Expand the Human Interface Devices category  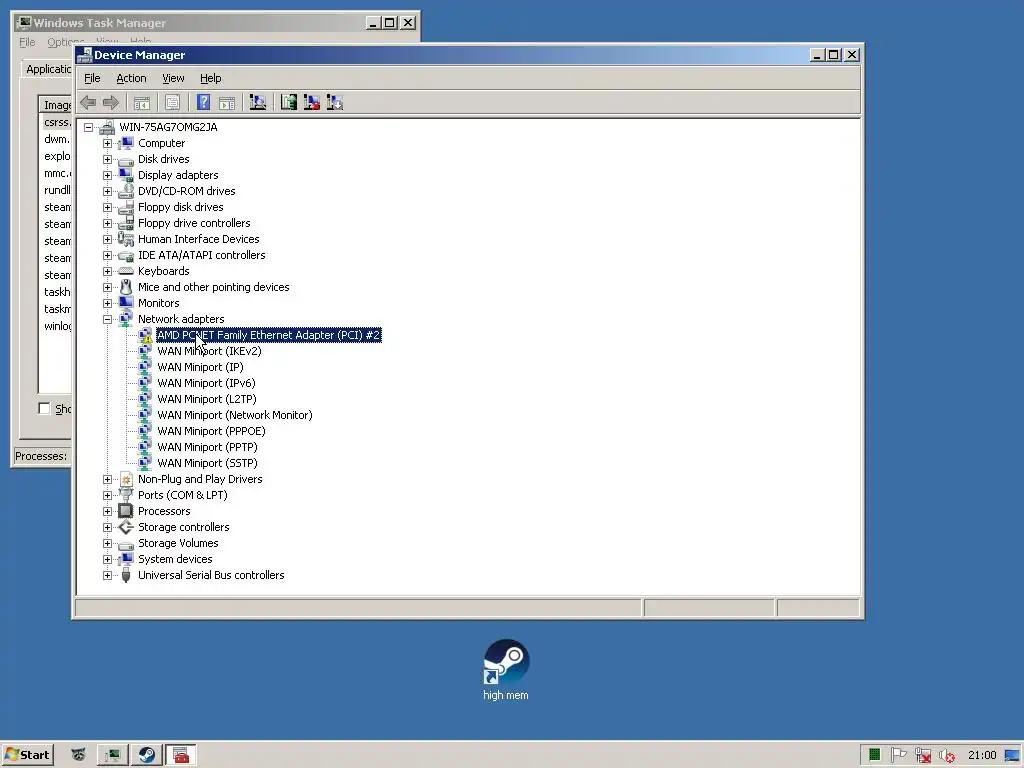[x=108, y=239]
